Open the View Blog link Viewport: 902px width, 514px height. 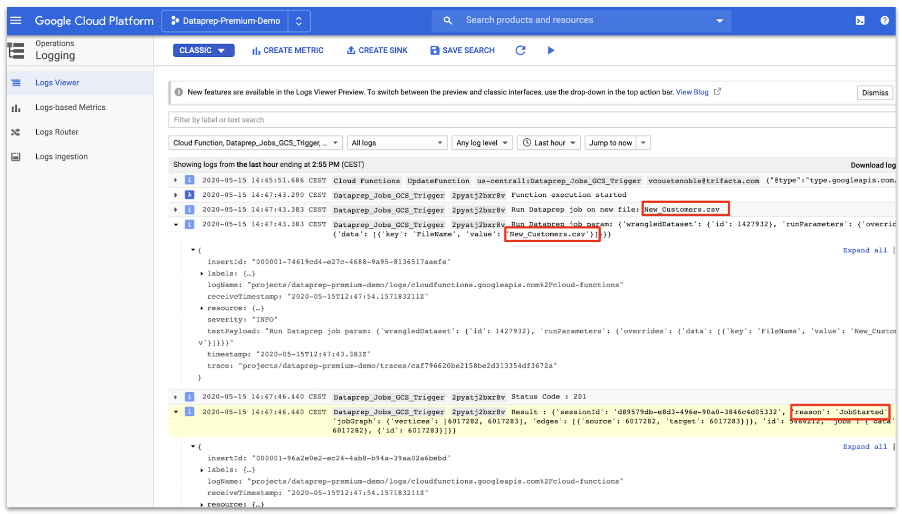tap(692, 92)
